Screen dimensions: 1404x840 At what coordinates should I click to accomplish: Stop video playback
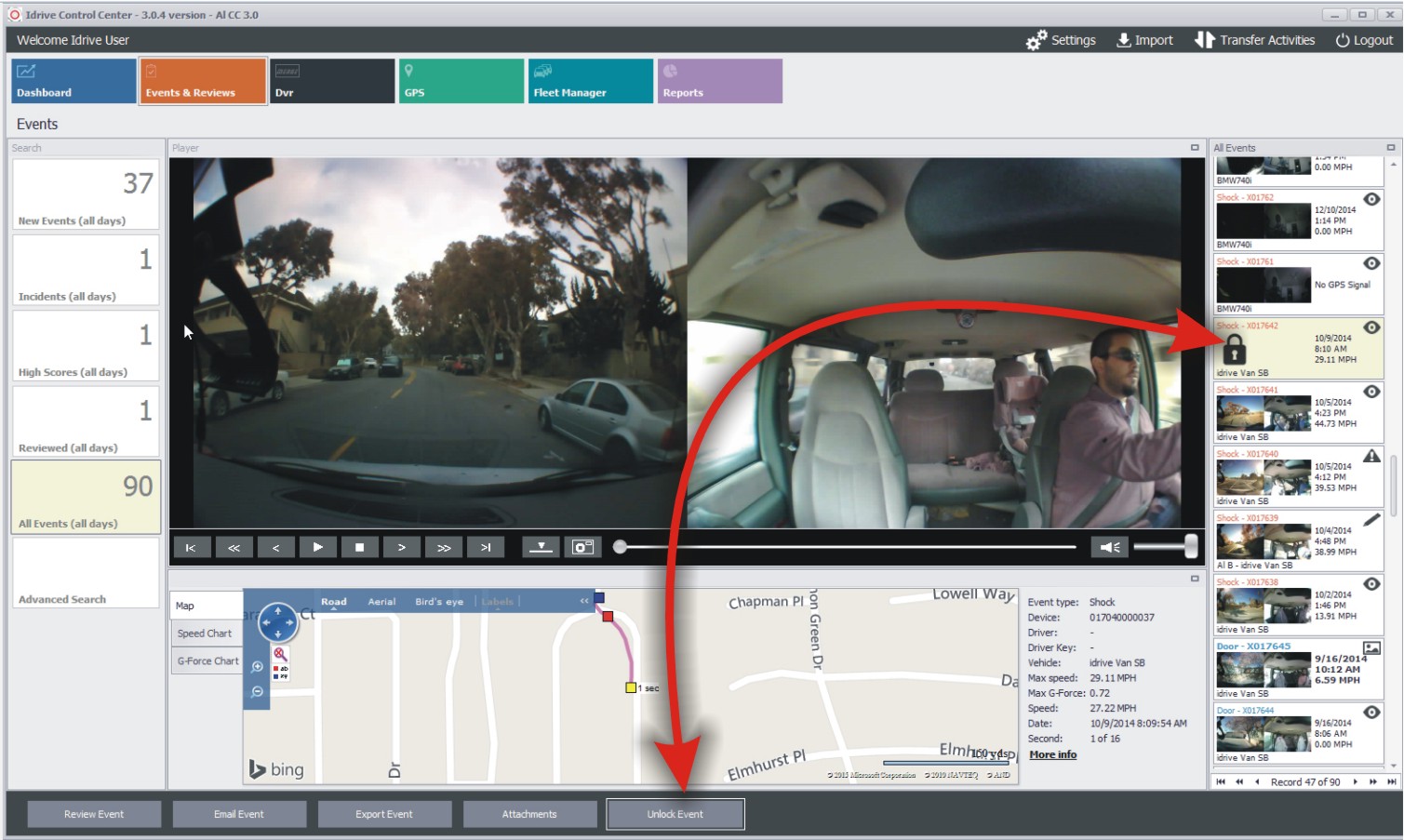[359, 547]
